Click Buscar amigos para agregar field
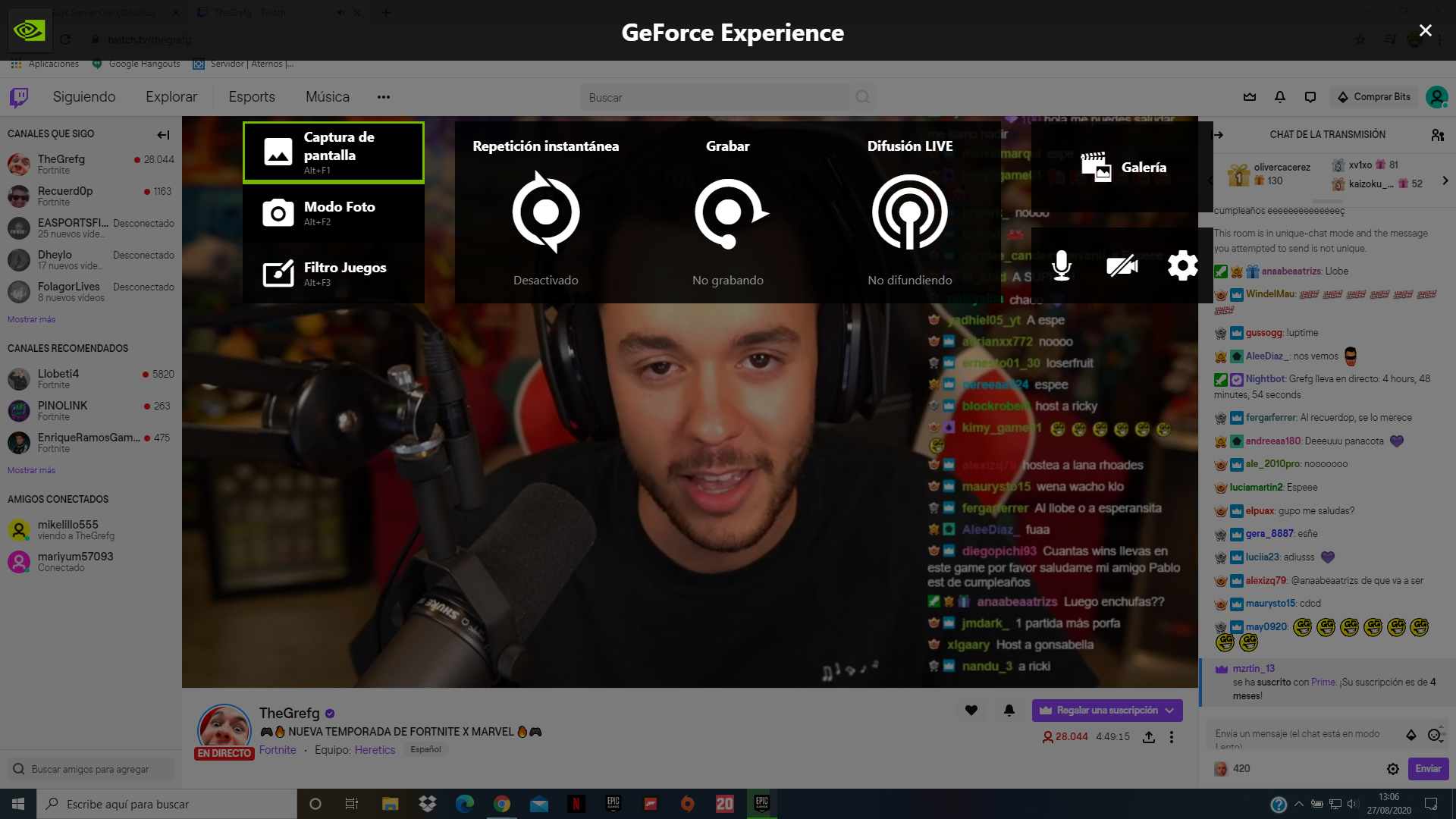Image resolution: width=1456 pixels, height=819 pixels. tap(91, 769)
